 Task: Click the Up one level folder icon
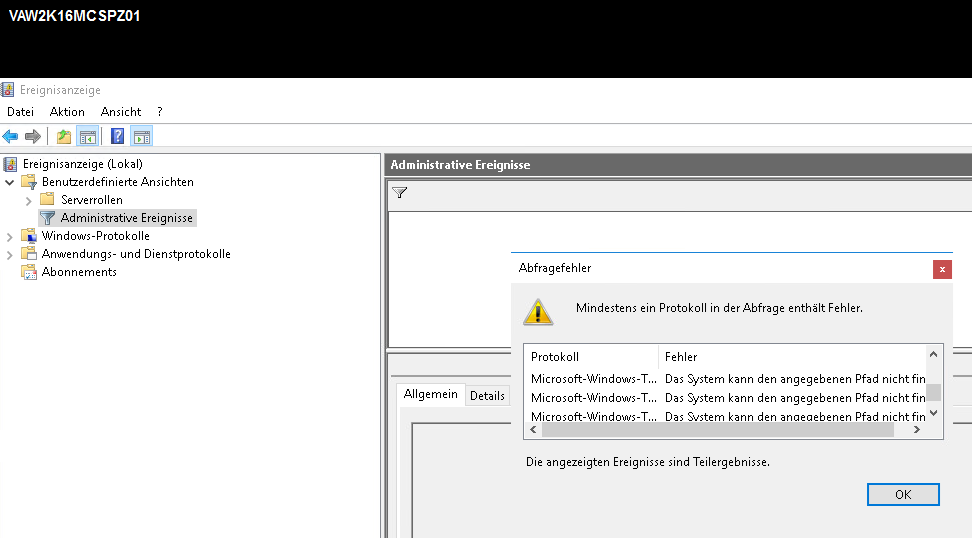(x=64, y=136)
